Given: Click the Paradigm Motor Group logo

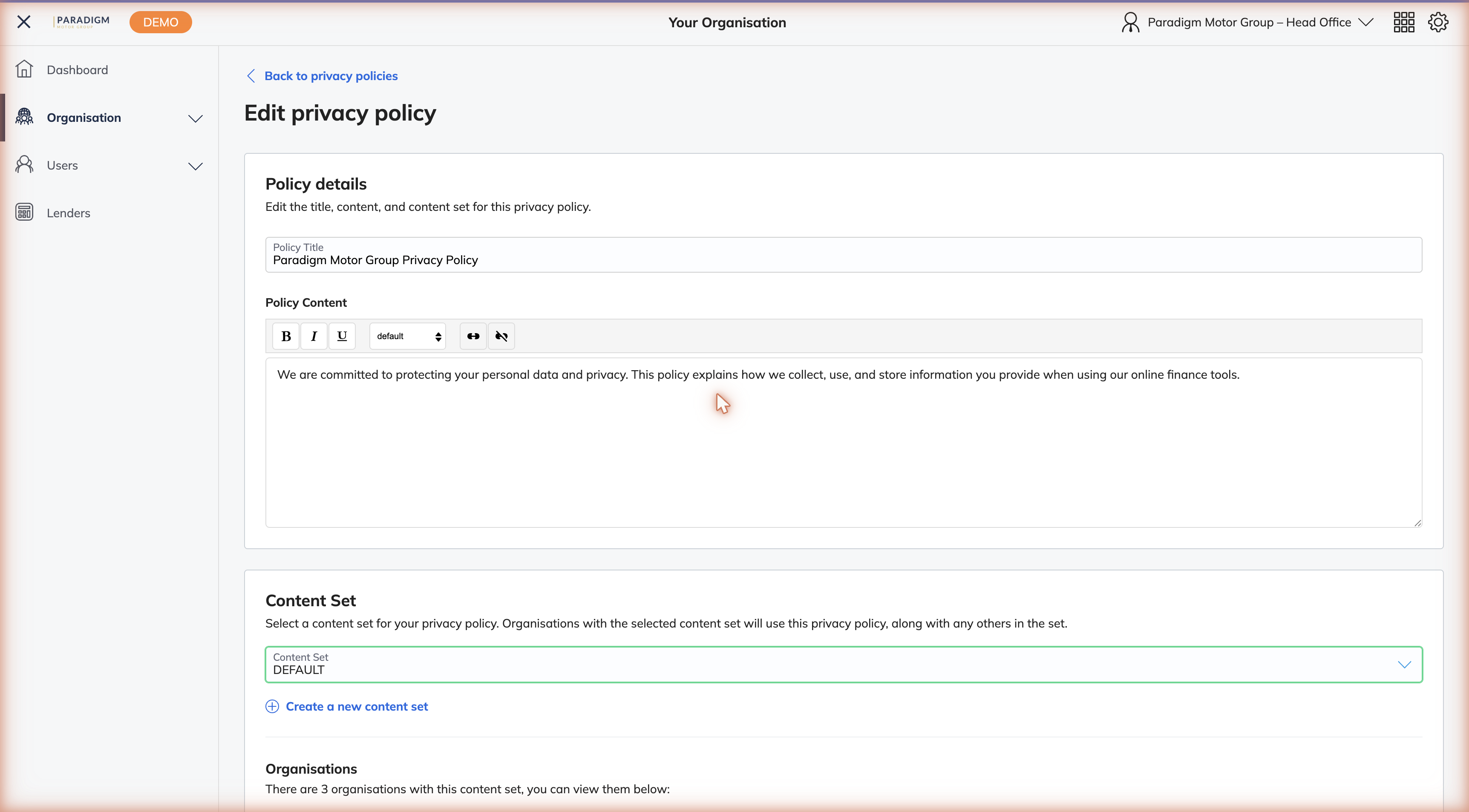Looking at the screenshot, I should point(81,22).
